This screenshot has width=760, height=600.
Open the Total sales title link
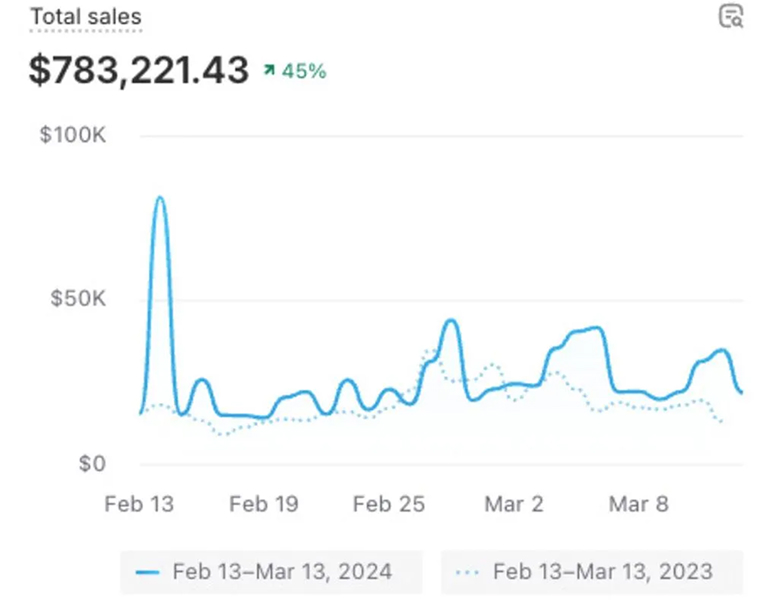click(x=85, y=17)
